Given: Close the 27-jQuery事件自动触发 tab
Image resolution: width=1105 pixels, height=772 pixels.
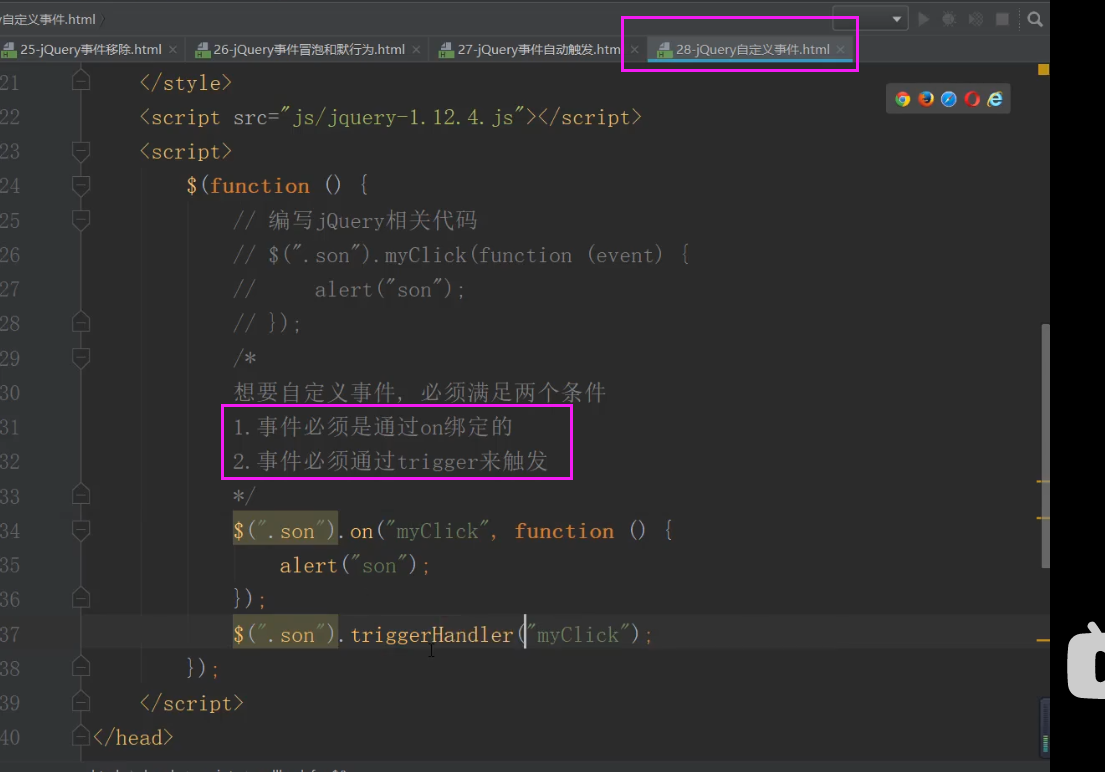Looking at the screenshot, I should 634,49.
